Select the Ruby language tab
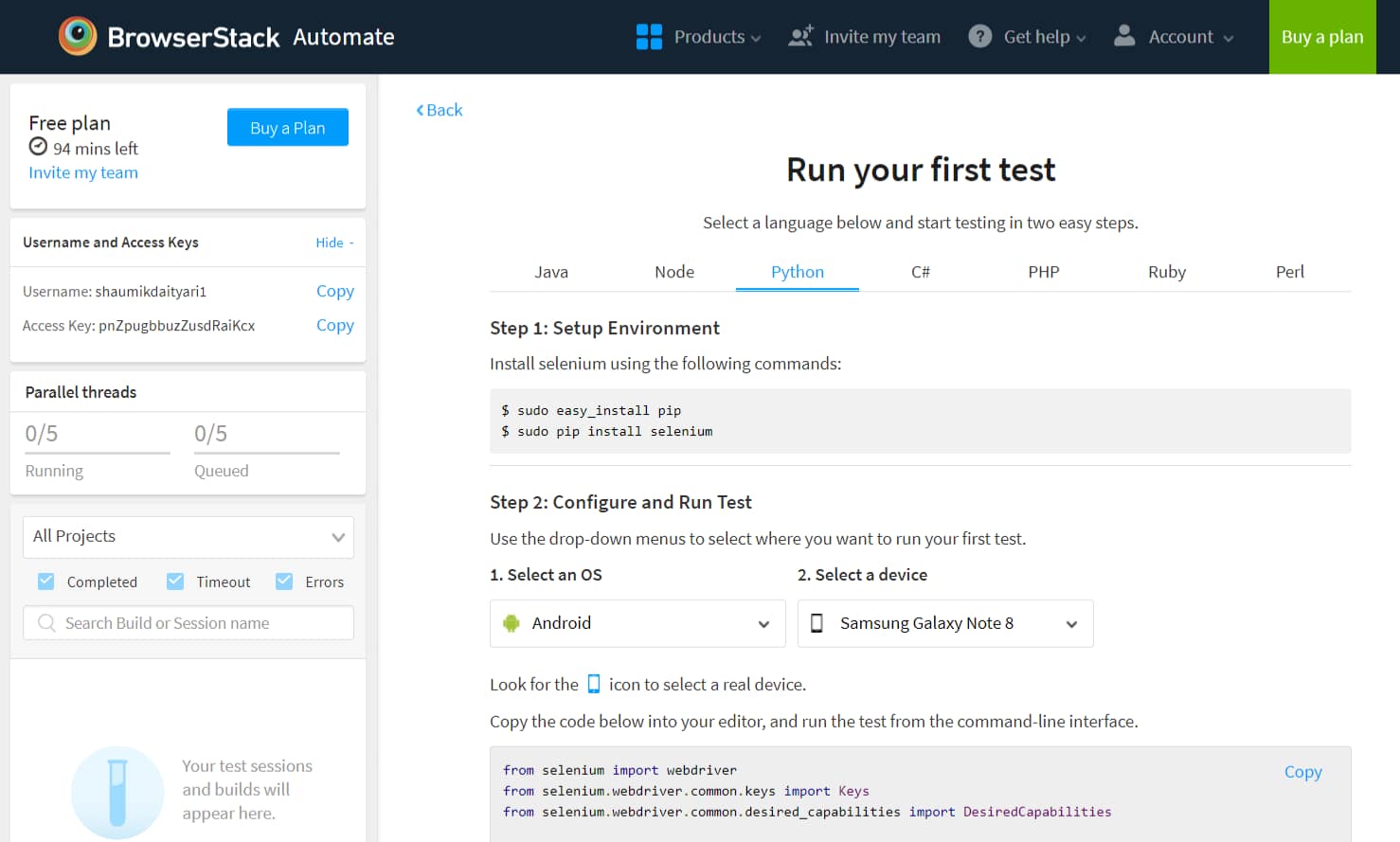This screenshot has height=842, width=1400. coord(1166,272)
